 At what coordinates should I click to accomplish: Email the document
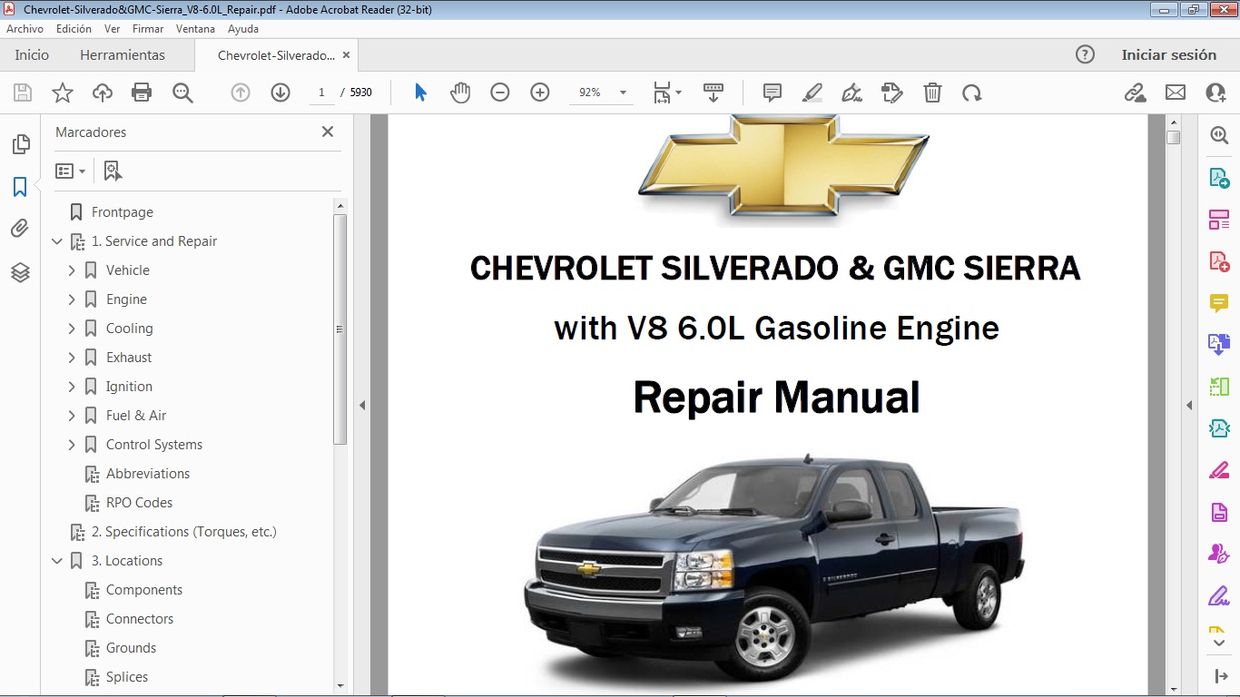(1175, 92)
